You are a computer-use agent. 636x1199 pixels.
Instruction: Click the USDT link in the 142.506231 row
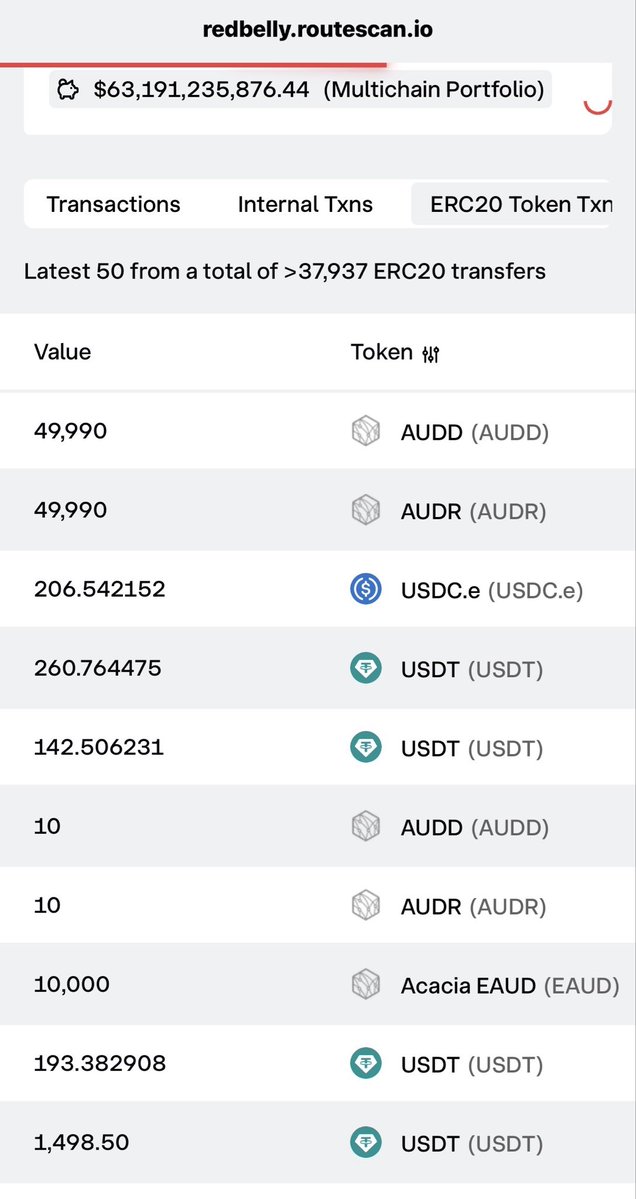click(472, 749)
